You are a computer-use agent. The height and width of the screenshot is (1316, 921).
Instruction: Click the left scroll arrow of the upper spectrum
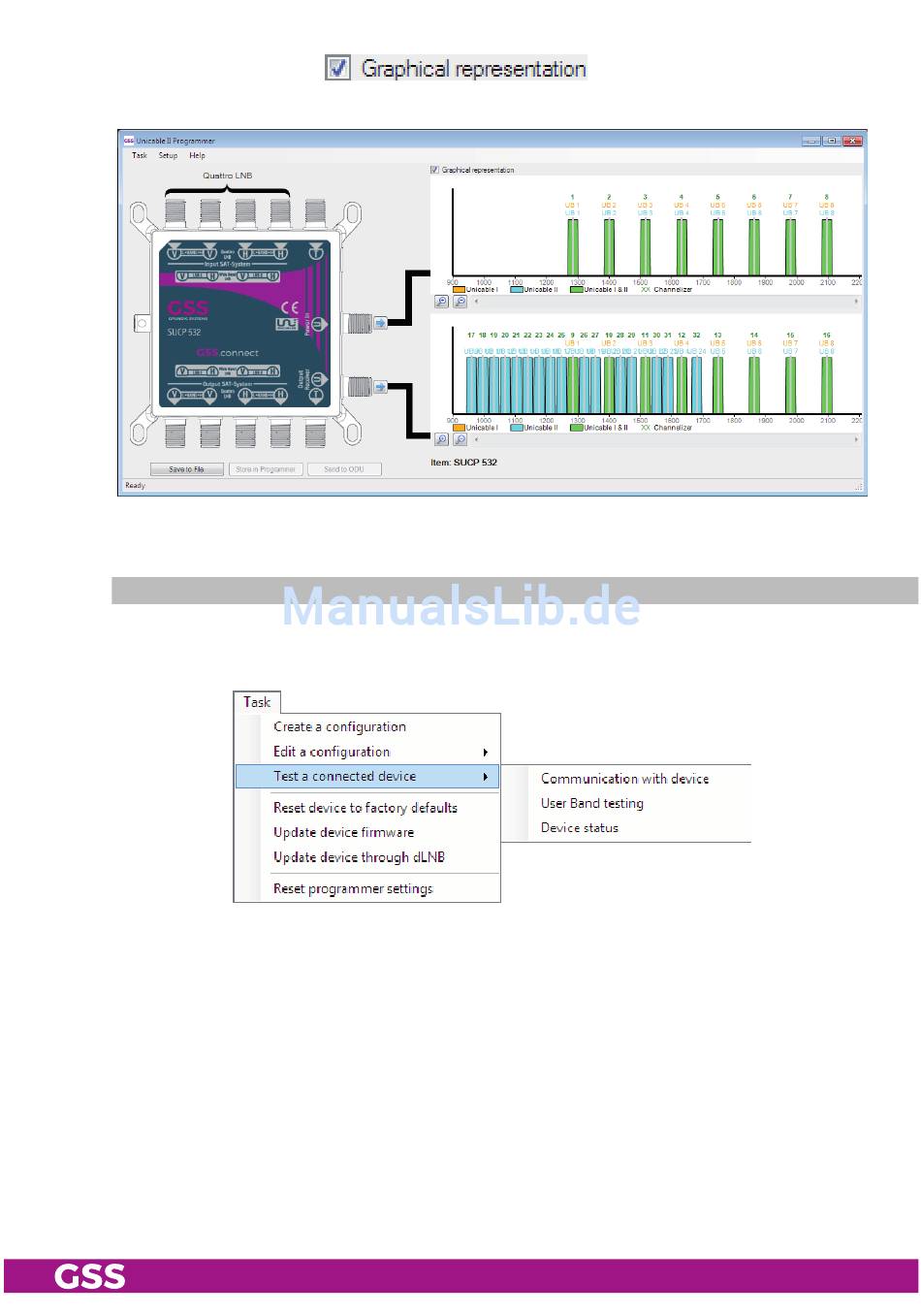[475, 302]
